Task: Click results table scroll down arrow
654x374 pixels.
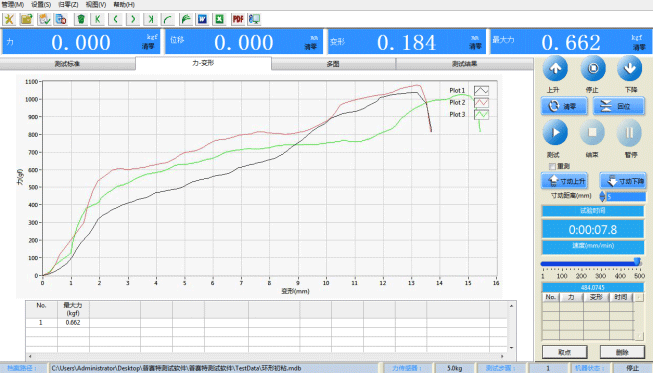Action: pyautogui.click(x=511, y=348)
